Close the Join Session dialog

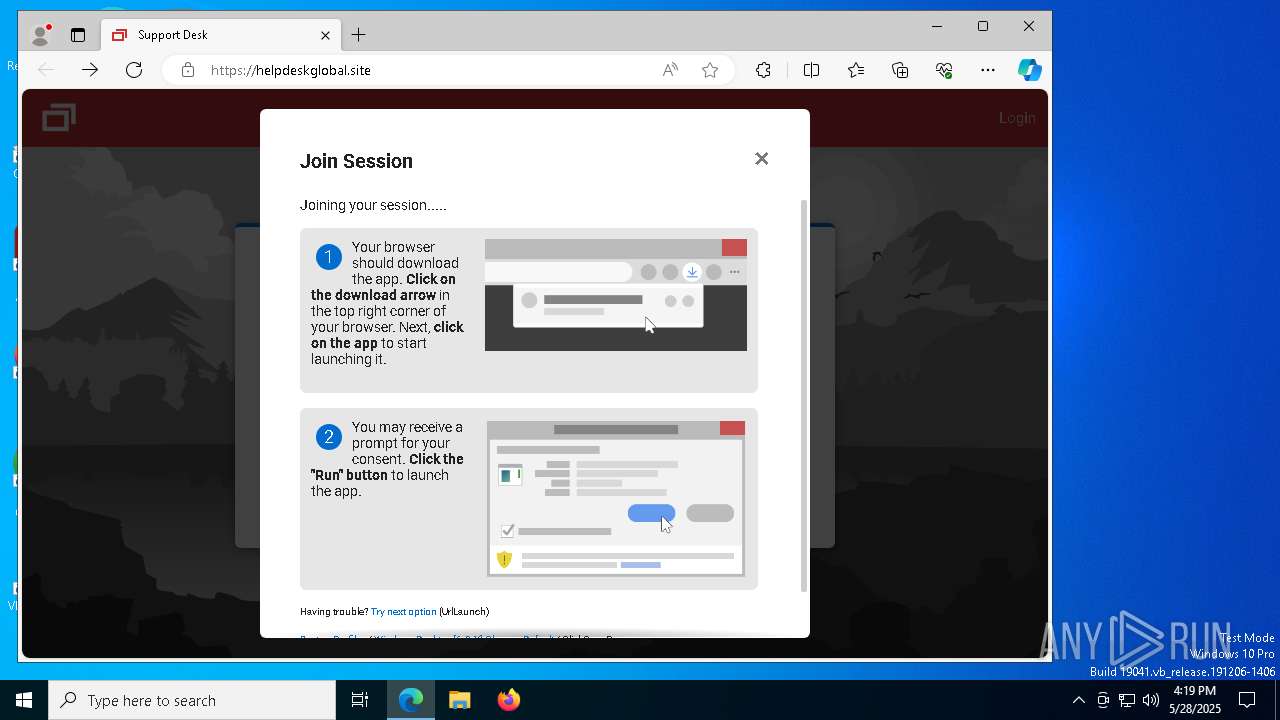[x=761, y=158]
